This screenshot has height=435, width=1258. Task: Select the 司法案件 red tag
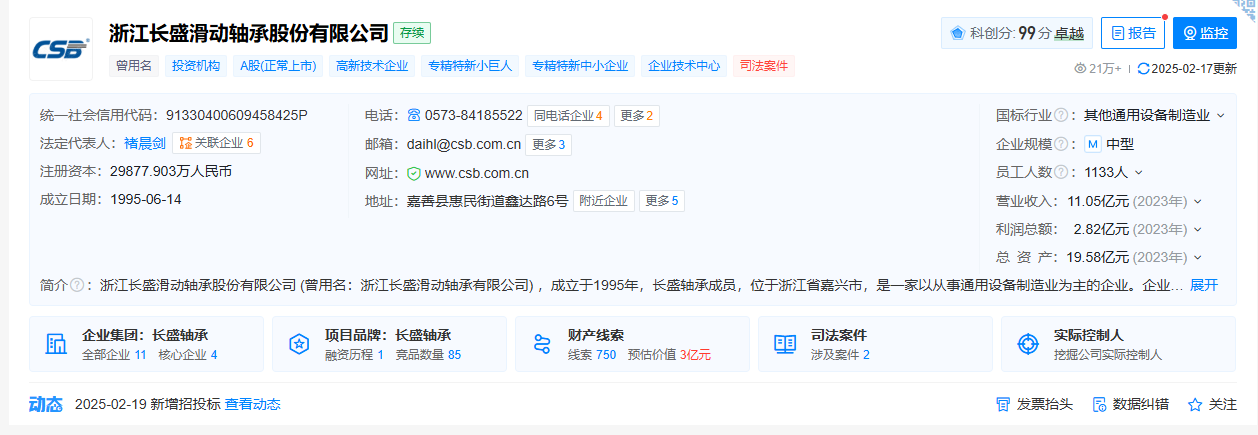click(764, 66)
